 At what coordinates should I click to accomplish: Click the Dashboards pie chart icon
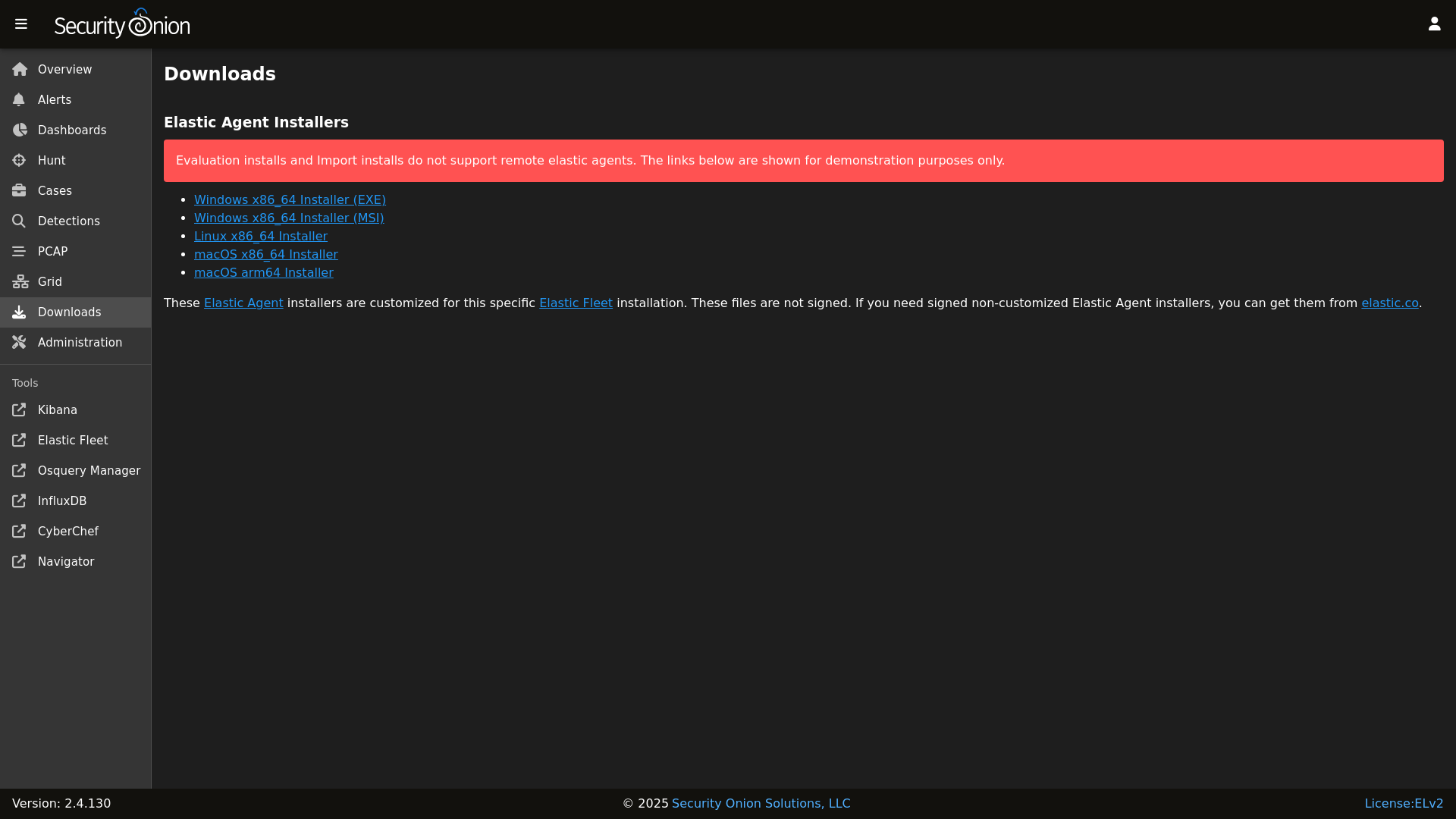point(19,130)
